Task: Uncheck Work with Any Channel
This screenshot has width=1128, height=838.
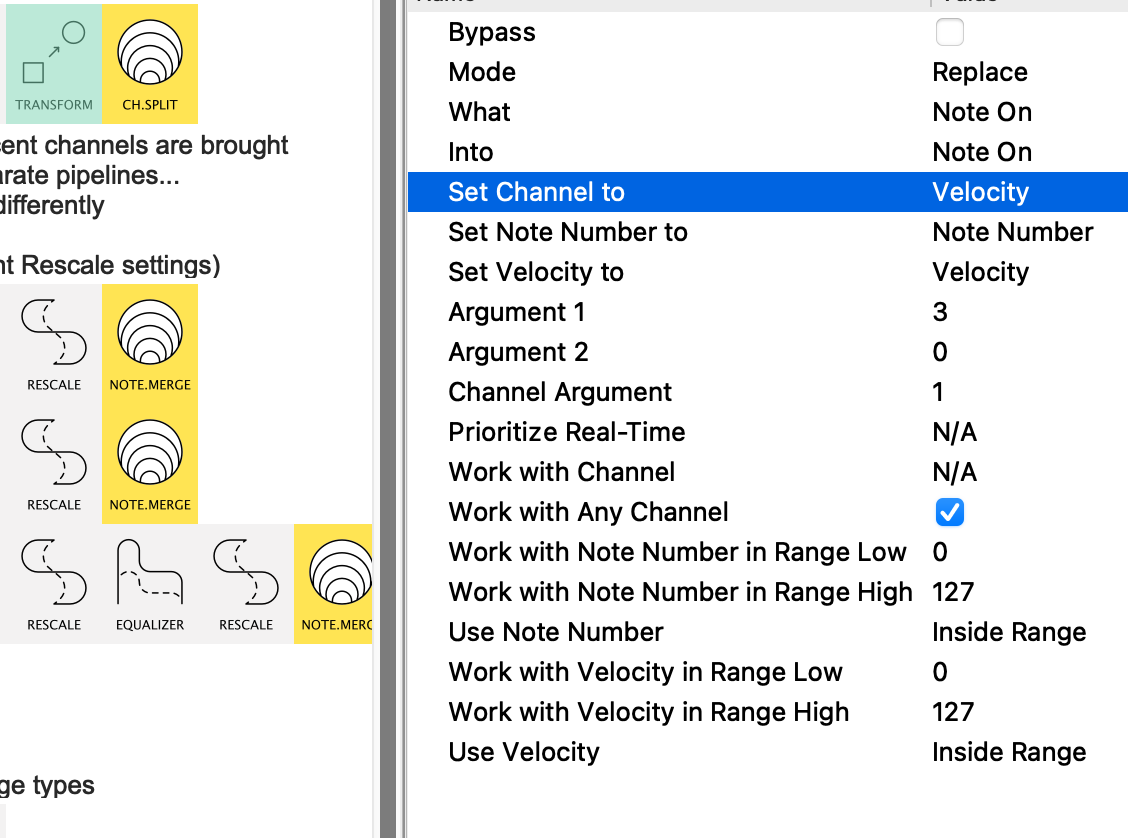Action: (x=949, y=512)
